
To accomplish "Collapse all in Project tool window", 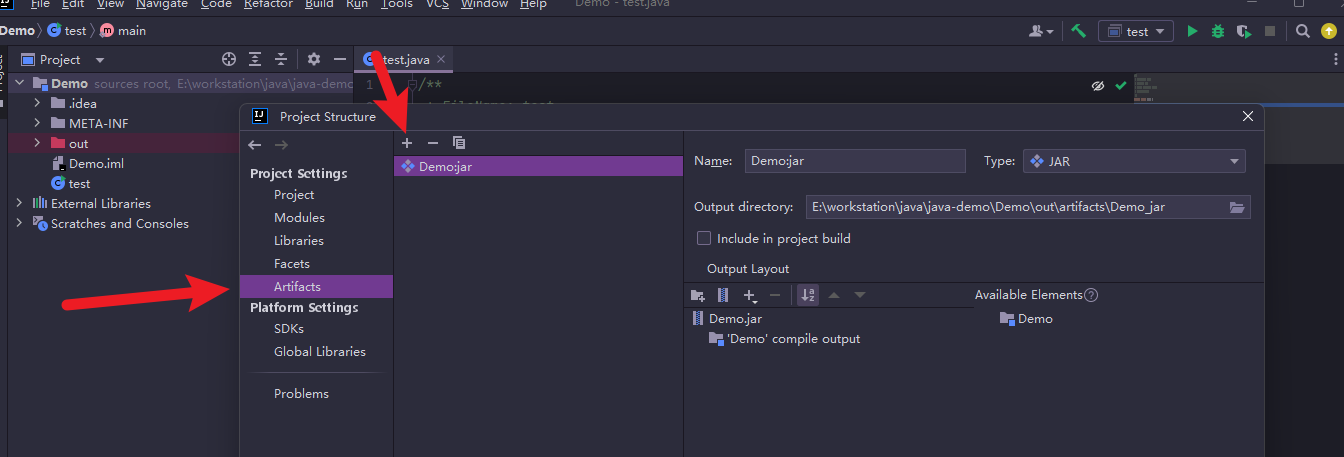I will (x=281, y=60).
